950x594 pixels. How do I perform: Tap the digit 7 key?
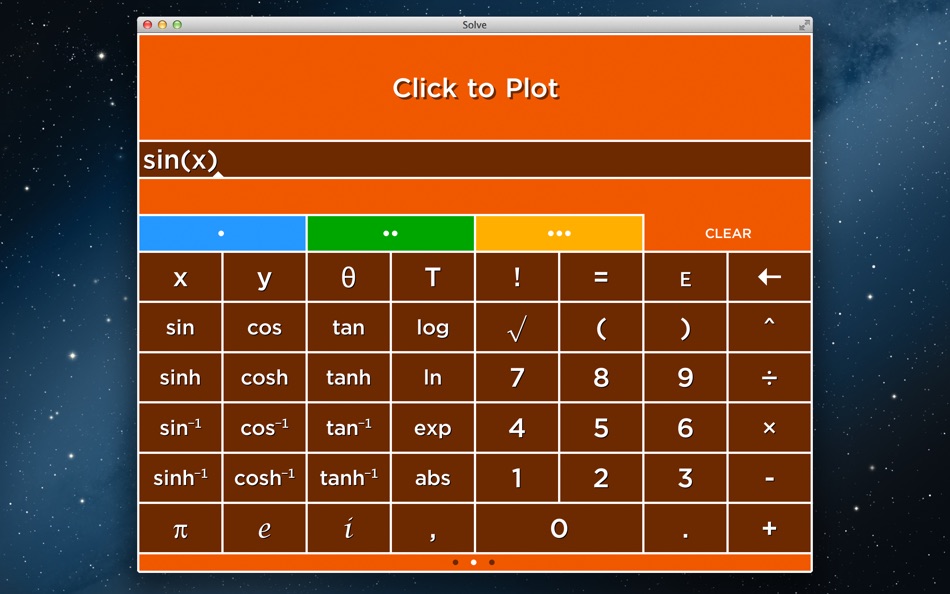click(517, 378)
